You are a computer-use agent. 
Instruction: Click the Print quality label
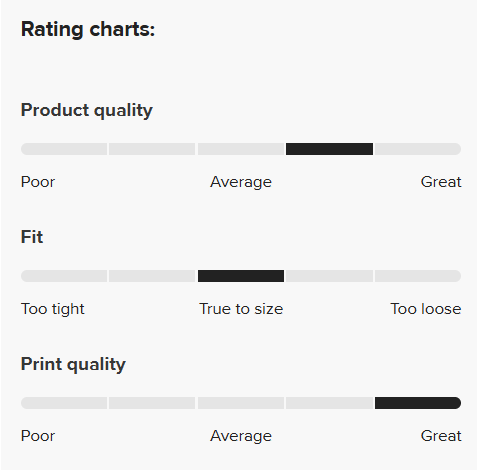73,365
